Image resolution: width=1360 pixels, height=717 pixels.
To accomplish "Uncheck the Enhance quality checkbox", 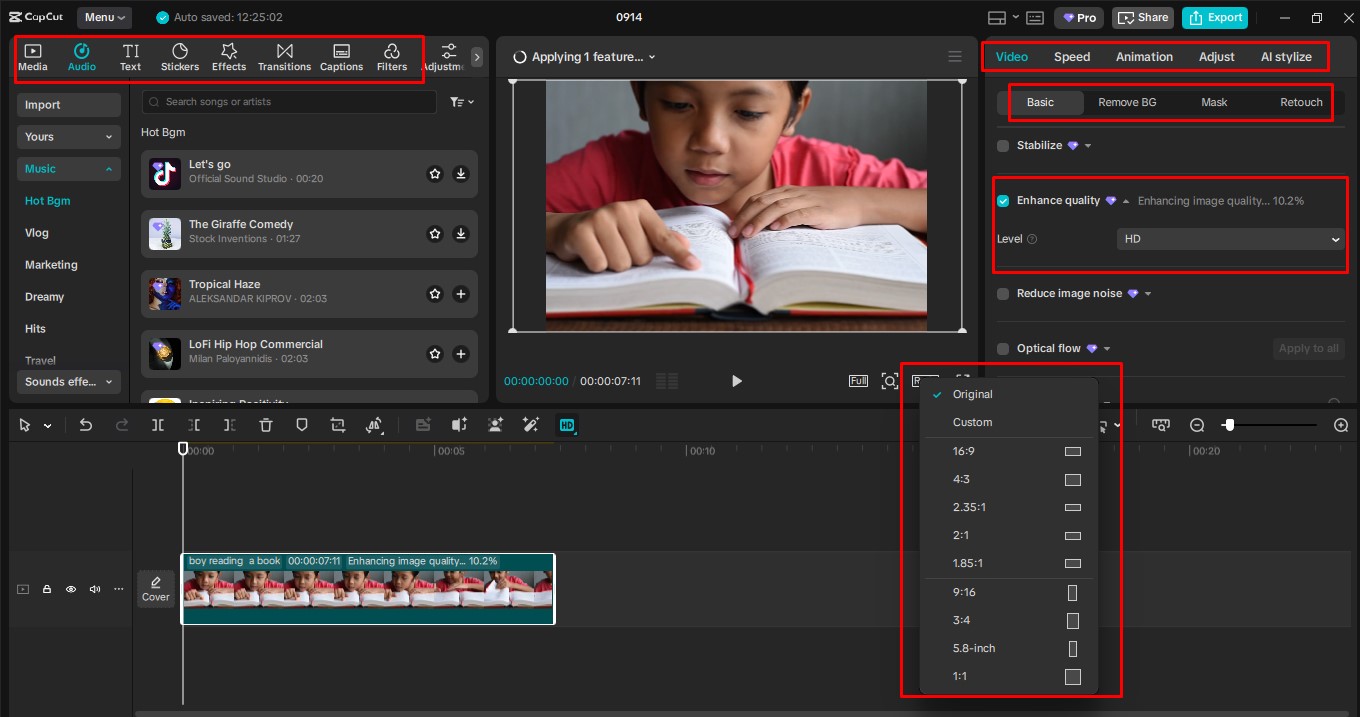I will coord(1003,201).
